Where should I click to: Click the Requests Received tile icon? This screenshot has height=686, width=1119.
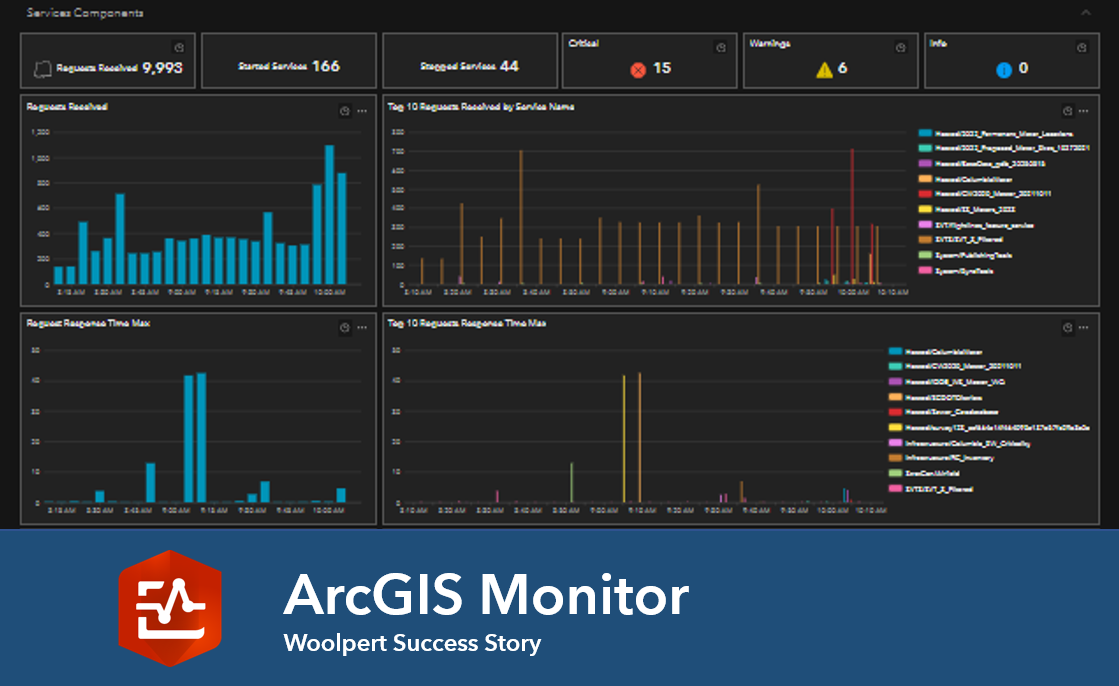(43, 69)
